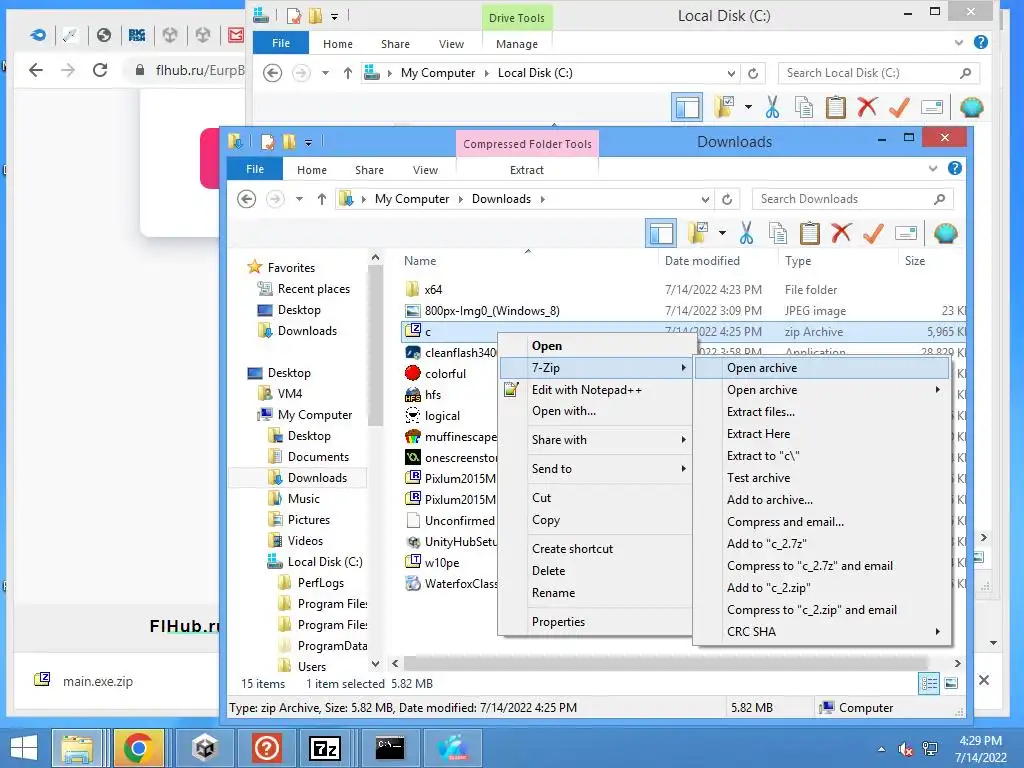Click the Search Local Disk (C:) field

(878, 73)
